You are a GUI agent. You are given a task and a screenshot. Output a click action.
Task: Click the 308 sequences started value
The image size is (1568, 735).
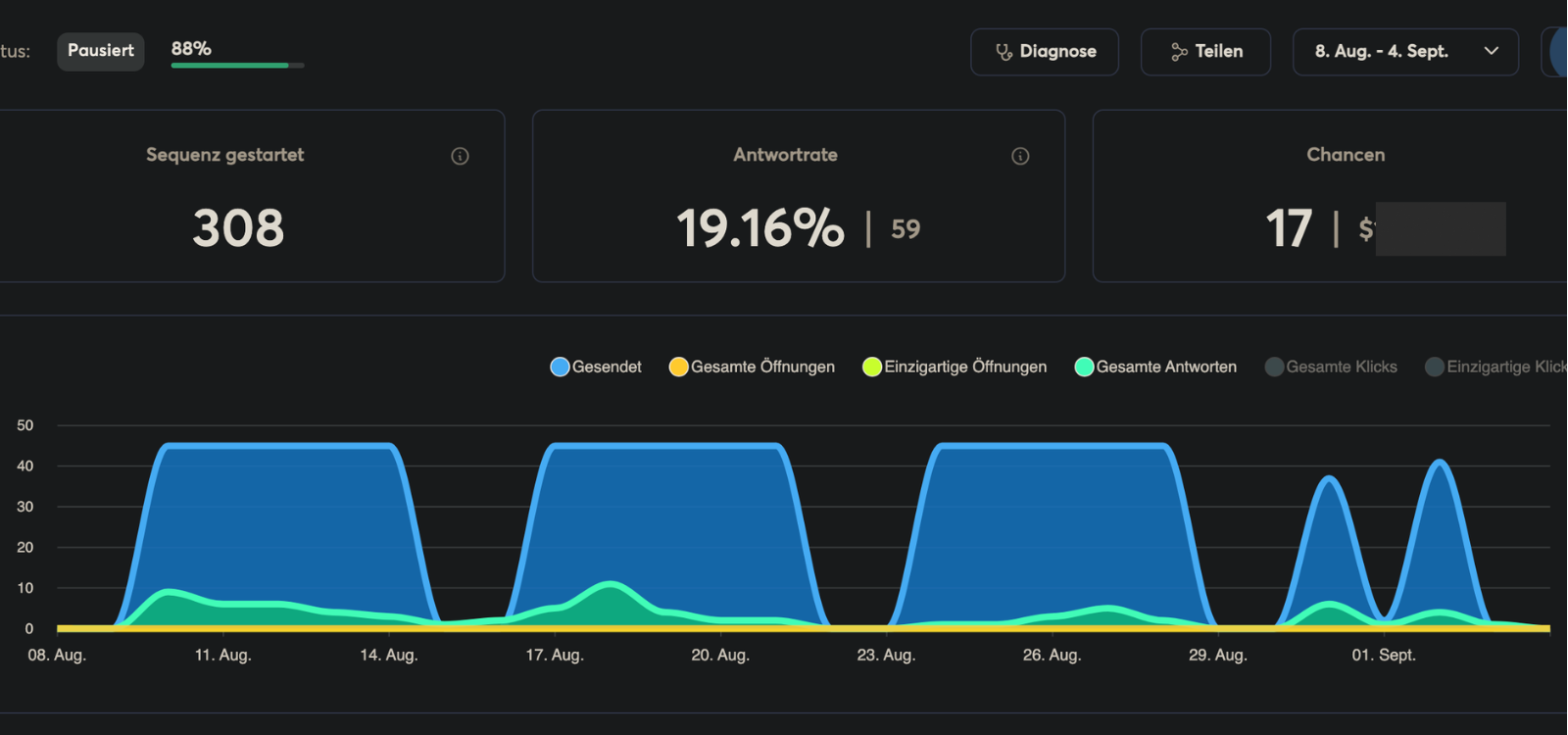tap(238, 228)
